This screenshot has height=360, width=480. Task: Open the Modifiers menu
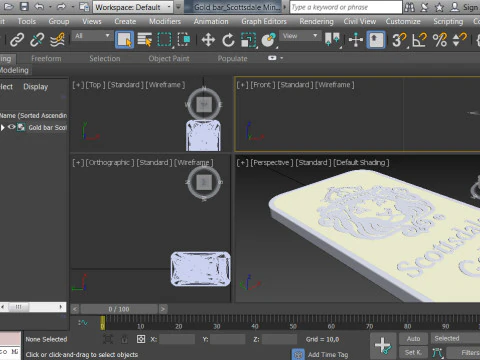[x=165, y=21]
